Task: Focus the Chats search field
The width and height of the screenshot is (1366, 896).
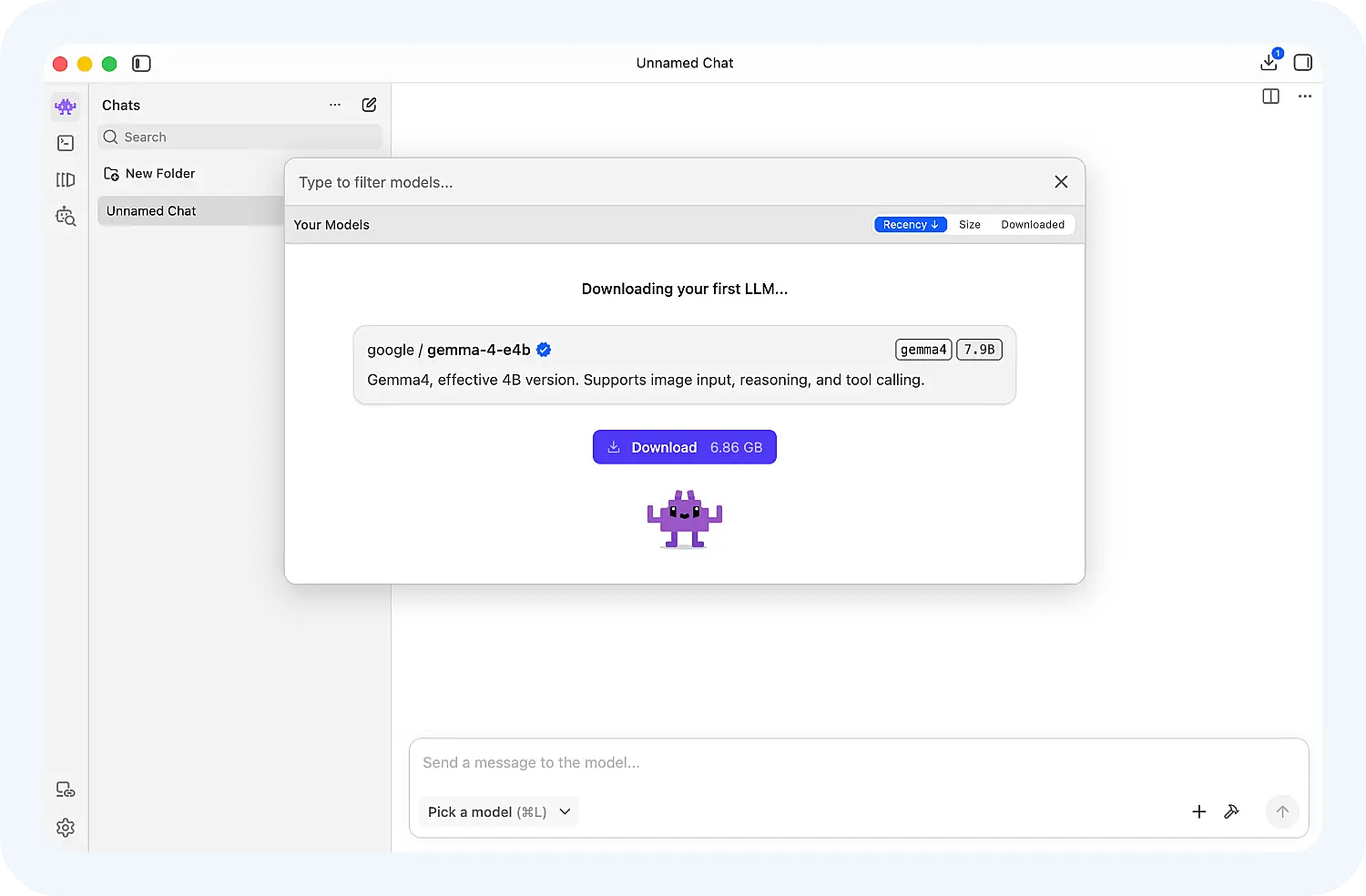Action: point(240,137)
